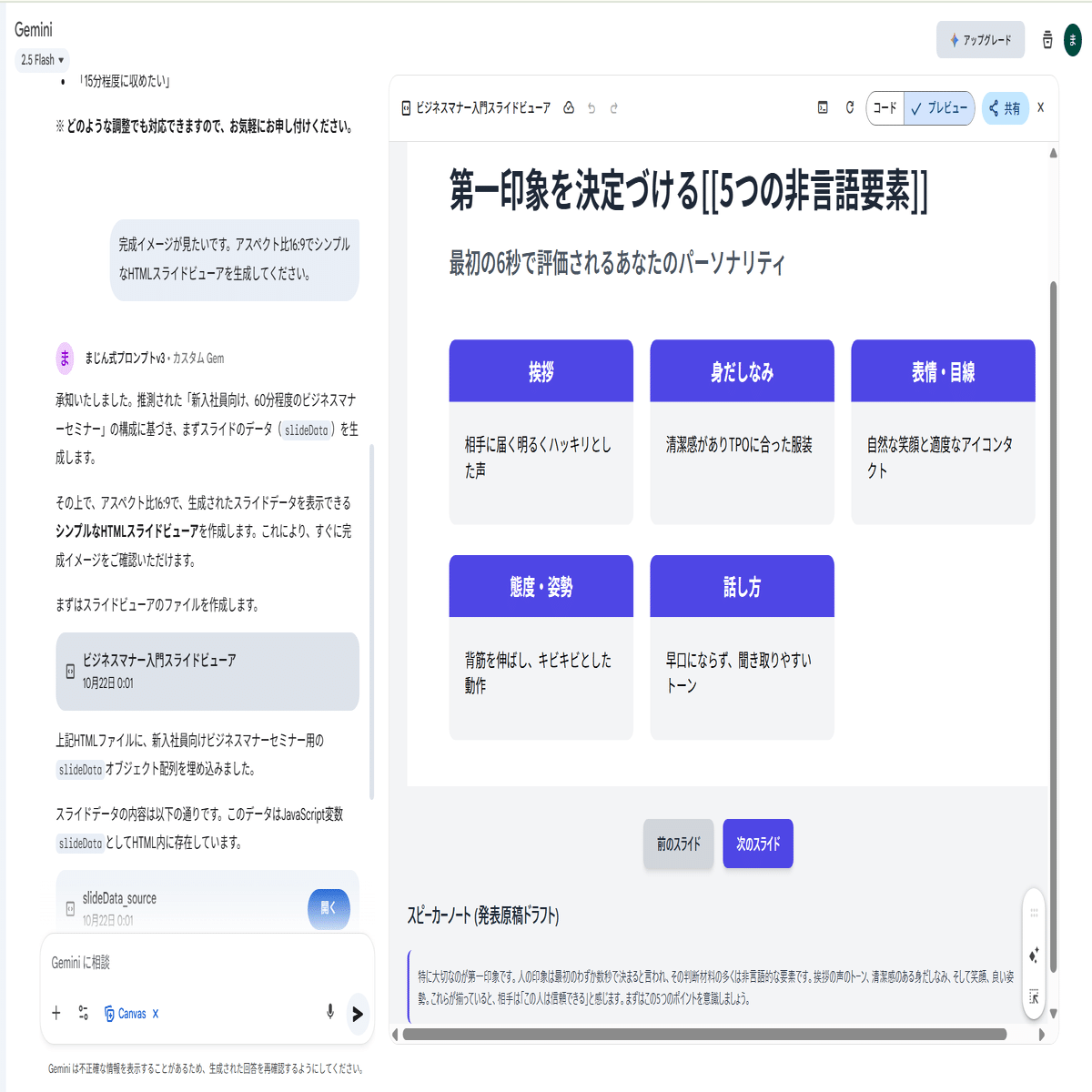Viewport: 1092px width, 1092px height.
Task: Switch to the コード view
Action: click(885, 107)
